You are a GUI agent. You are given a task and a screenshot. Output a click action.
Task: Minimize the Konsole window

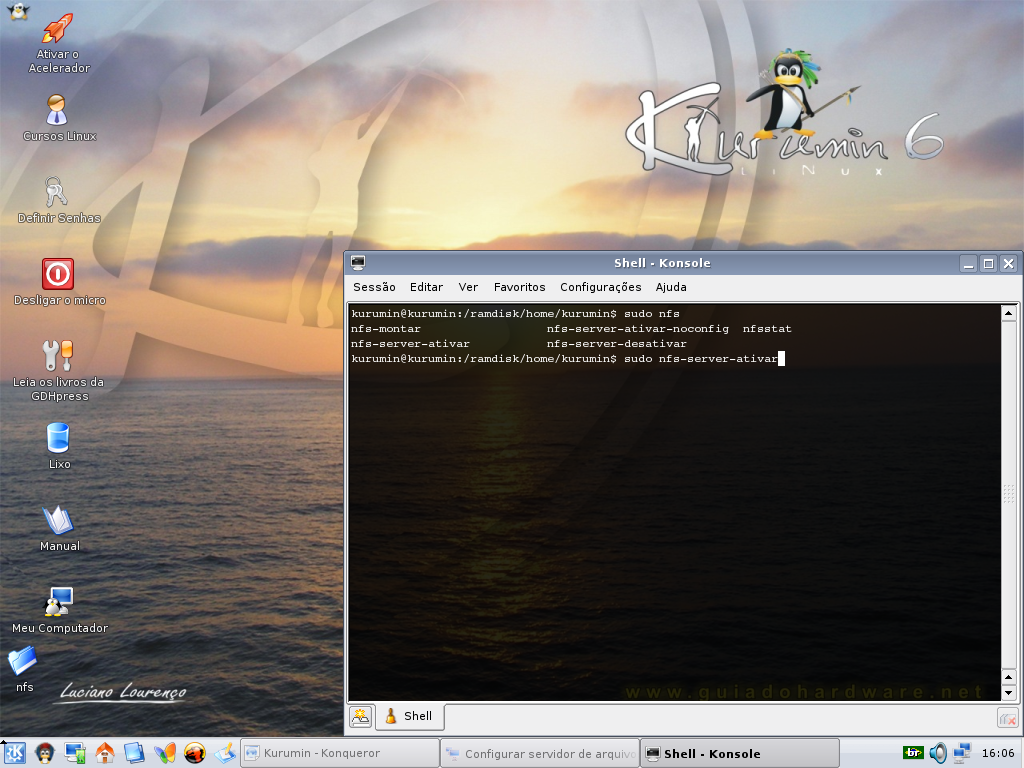coord(968,264)
